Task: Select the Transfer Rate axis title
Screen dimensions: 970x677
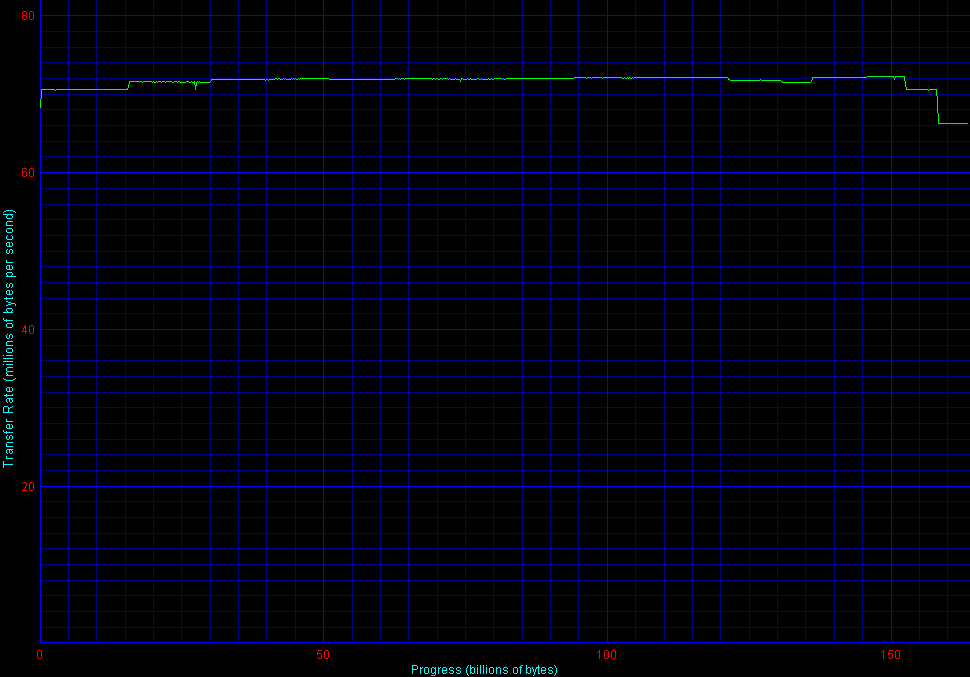Action: (x=9, y=338)
